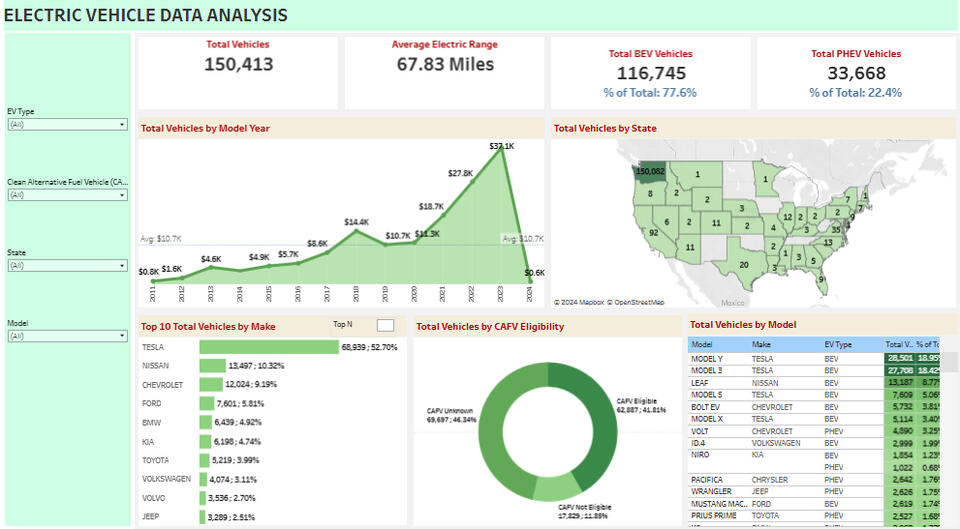Open the EV Type filter dropdown

point(67,125)
